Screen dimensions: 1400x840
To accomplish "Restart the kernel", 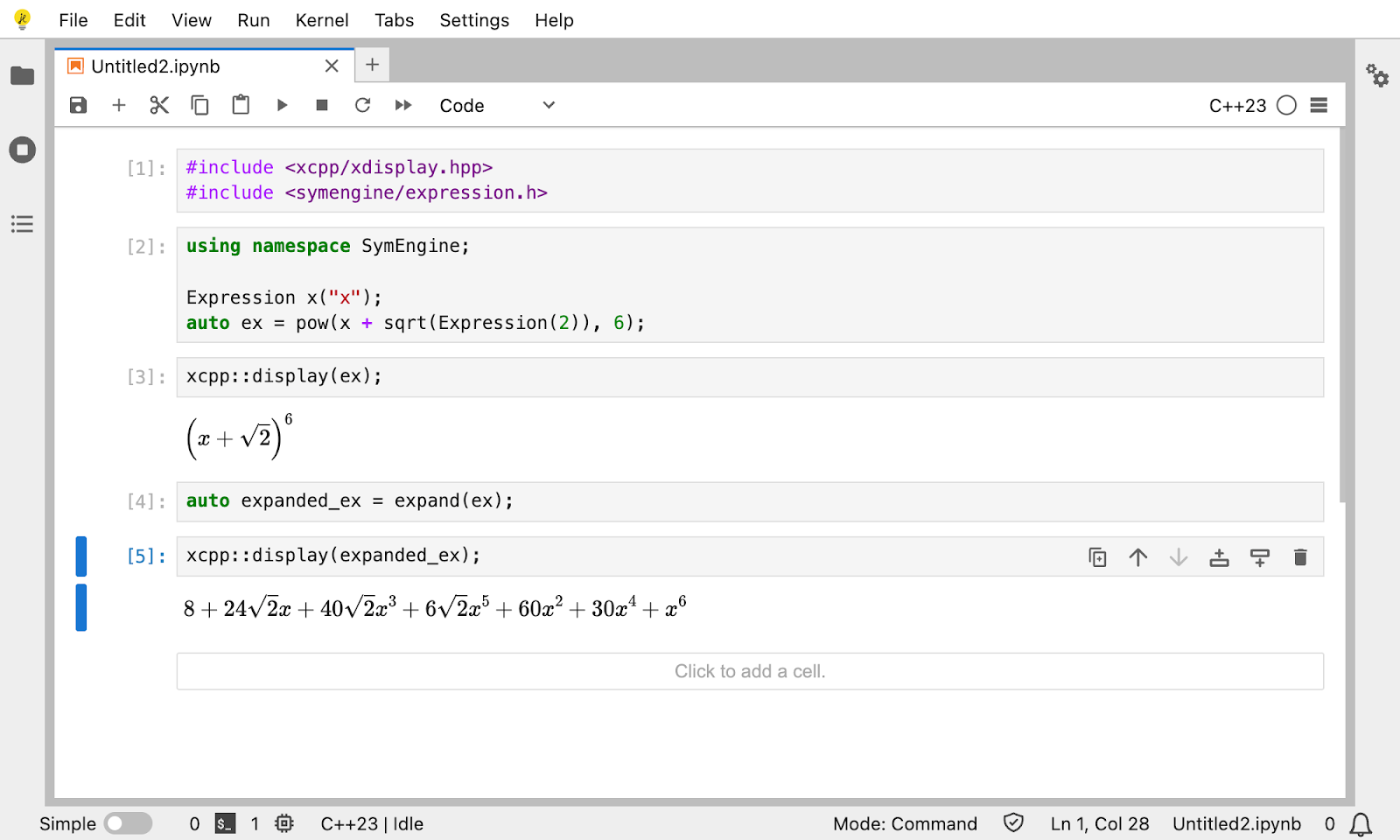I will (362, 105).
